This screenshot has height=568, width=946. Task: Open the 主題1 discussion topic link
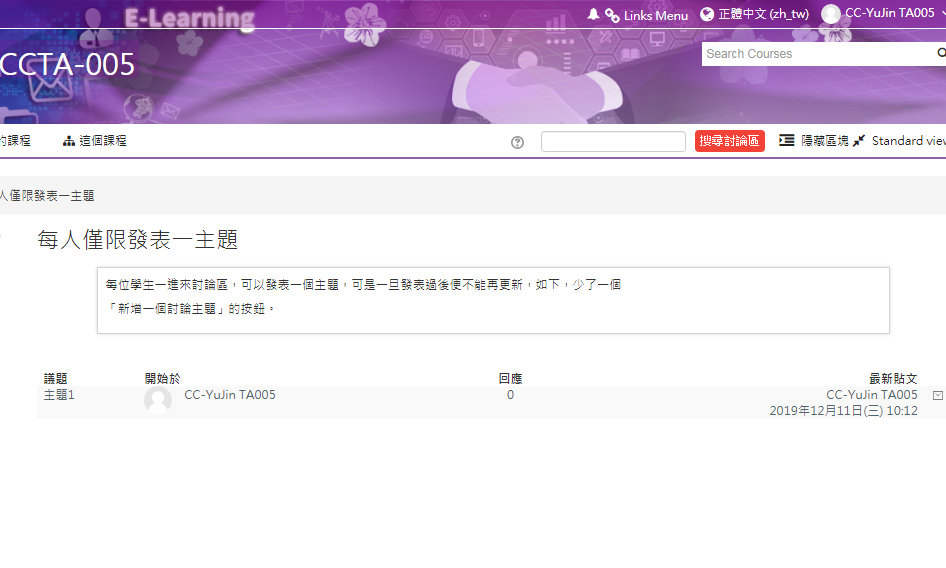(x=59, y=395)
